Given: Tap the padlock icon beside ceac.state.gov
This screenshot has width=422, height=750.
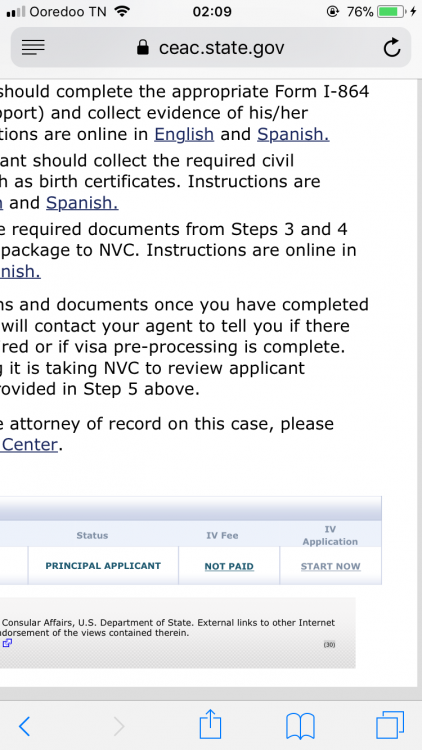Looking at the screenshot, I should click(x=143, y=47).
